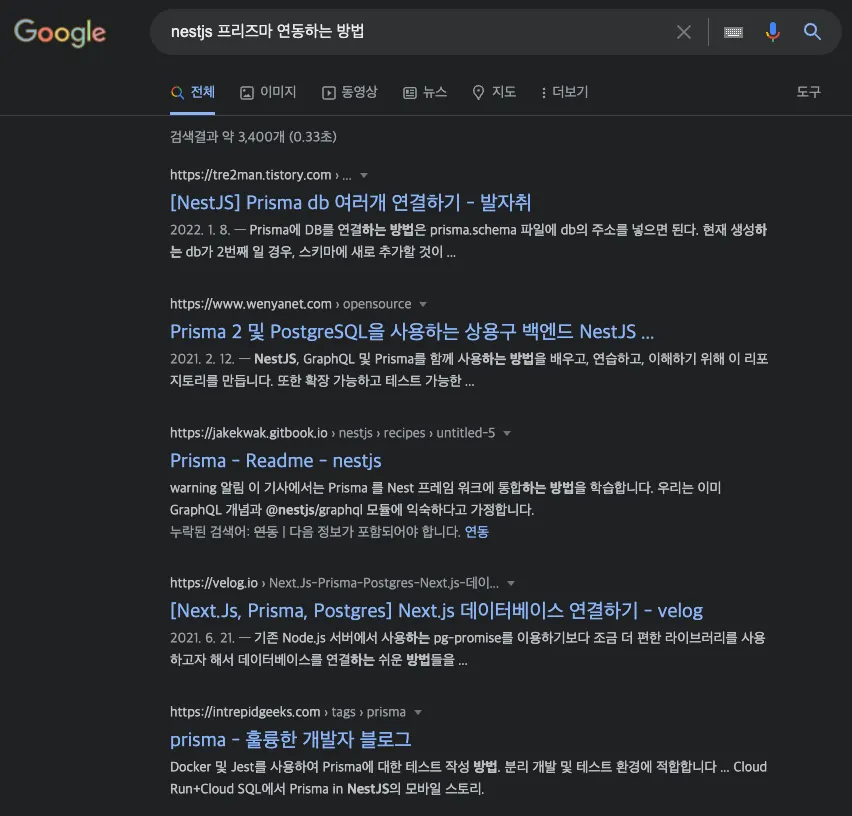
Task: Expand dropdown arrow next to intrepidgeeks.com URL
Action: coord(418,712)
